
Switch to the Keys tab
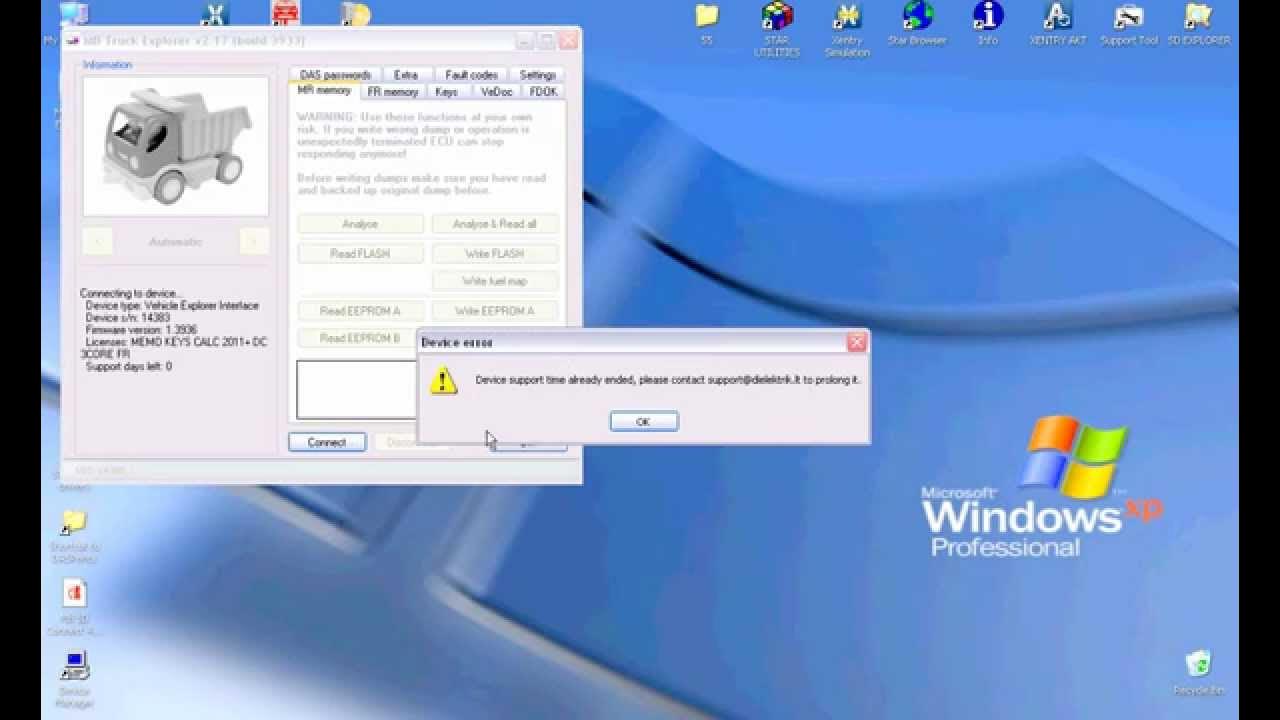[x=447, y=91]
